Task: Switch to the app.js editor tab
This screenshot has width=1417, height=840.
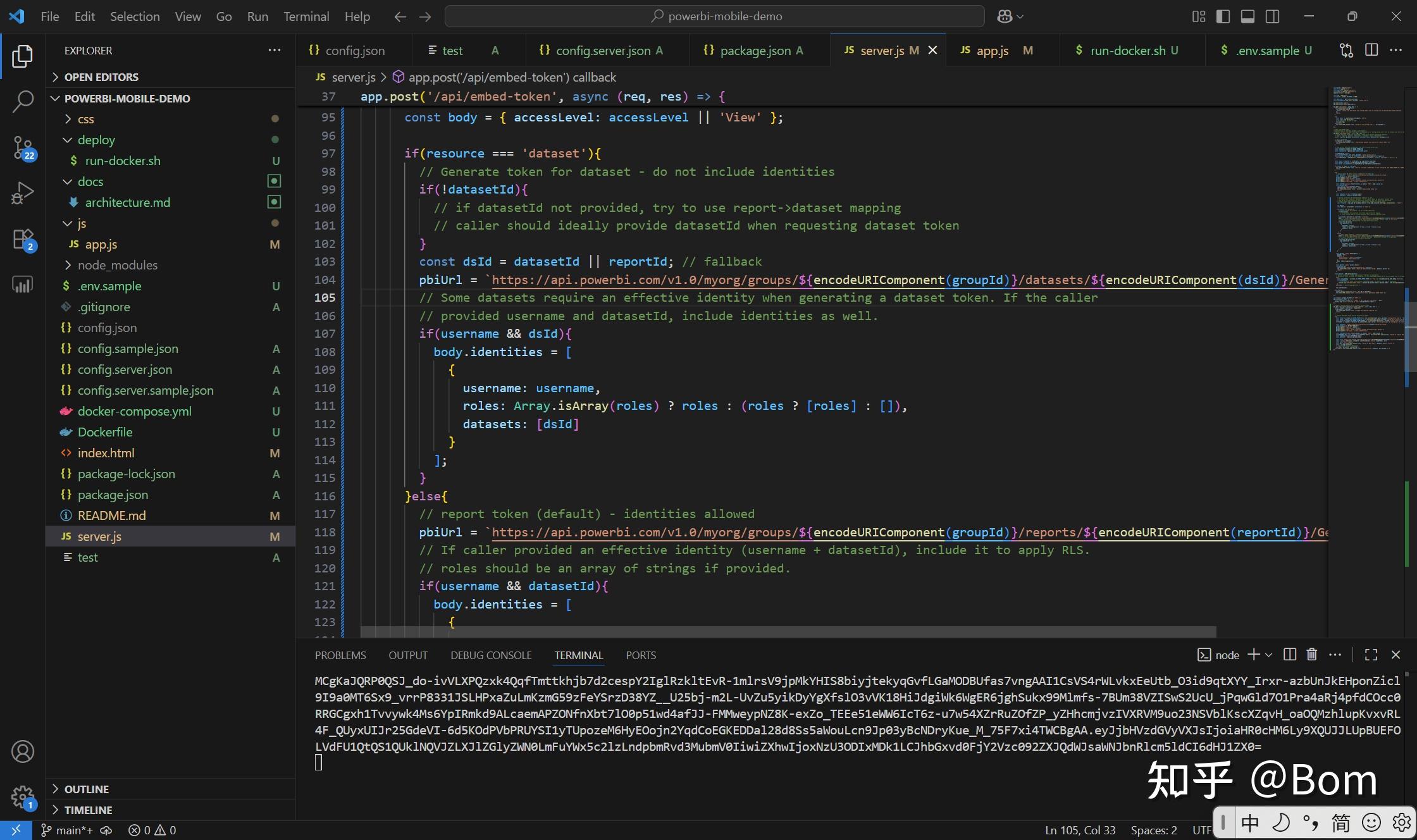Action: click(x=992, y=50)
